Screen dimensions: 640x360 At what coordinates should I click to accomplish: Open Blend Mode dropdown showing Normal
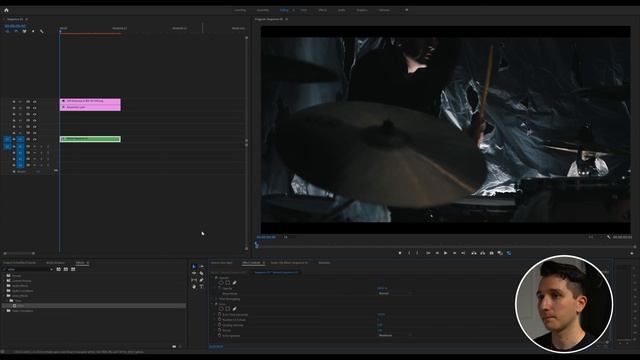395,293
